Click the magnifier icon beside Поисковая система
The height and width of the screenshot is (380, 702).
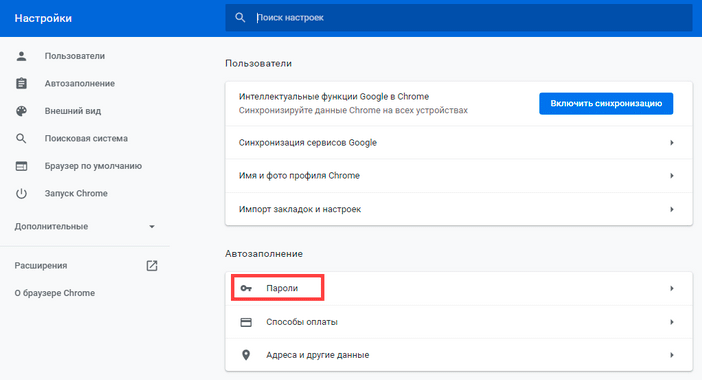21,138
